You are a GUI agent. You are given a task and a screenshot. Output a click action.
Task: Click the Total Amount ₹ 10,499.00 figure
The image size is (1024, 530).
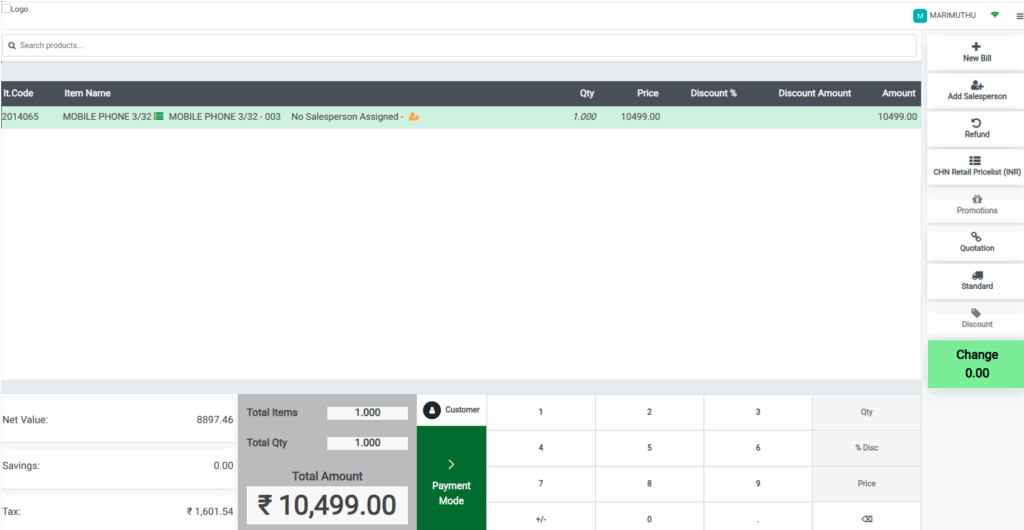point(327,506)
